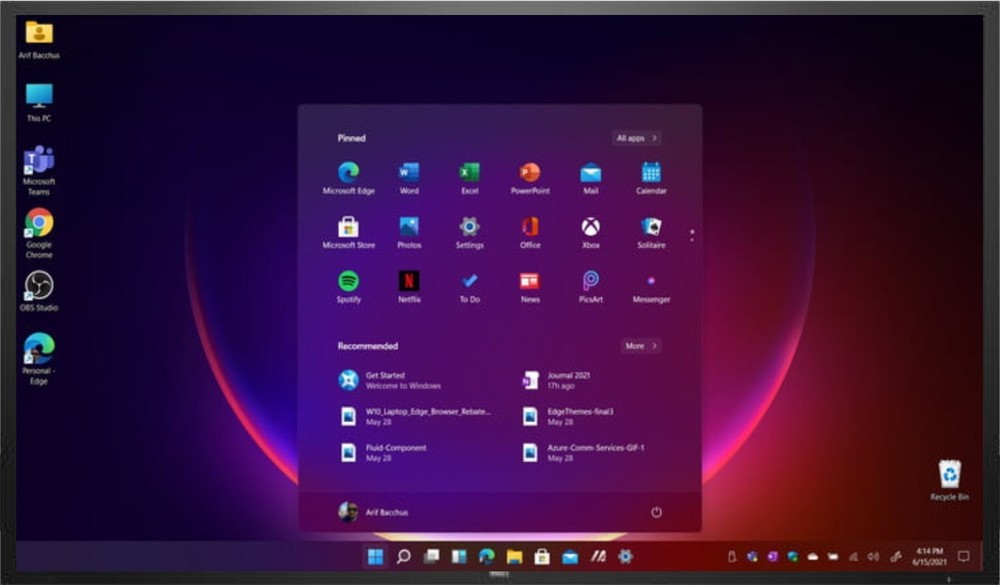Expand More recommended items
Screen dimensions: 1000x585
pyautogui.click(x=641, y=346)
